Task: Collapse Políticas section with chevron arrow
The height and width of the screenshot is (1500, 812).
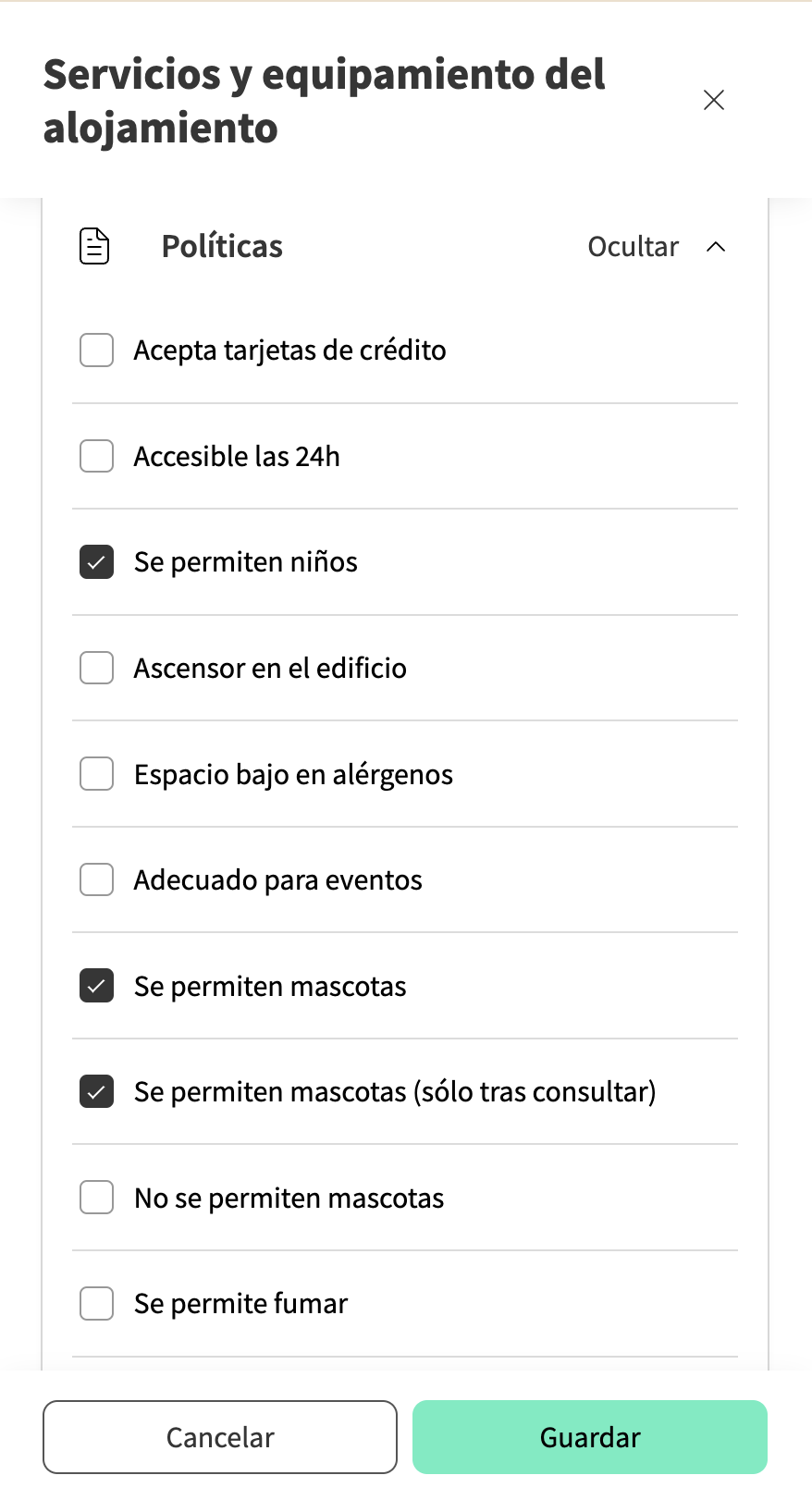Action: 716,247
